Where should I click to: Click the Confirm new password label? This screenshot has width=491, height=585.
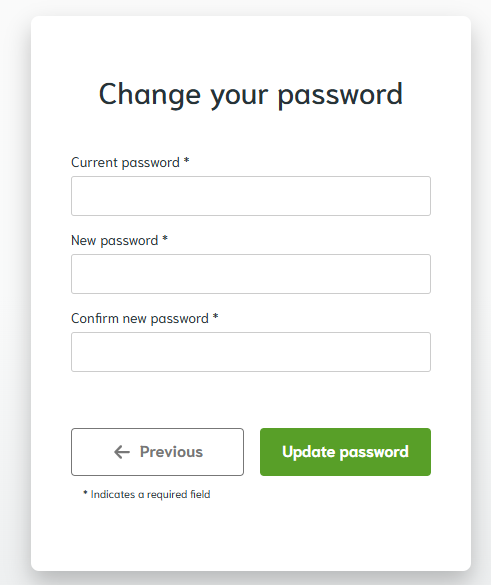tap(140, 319)
